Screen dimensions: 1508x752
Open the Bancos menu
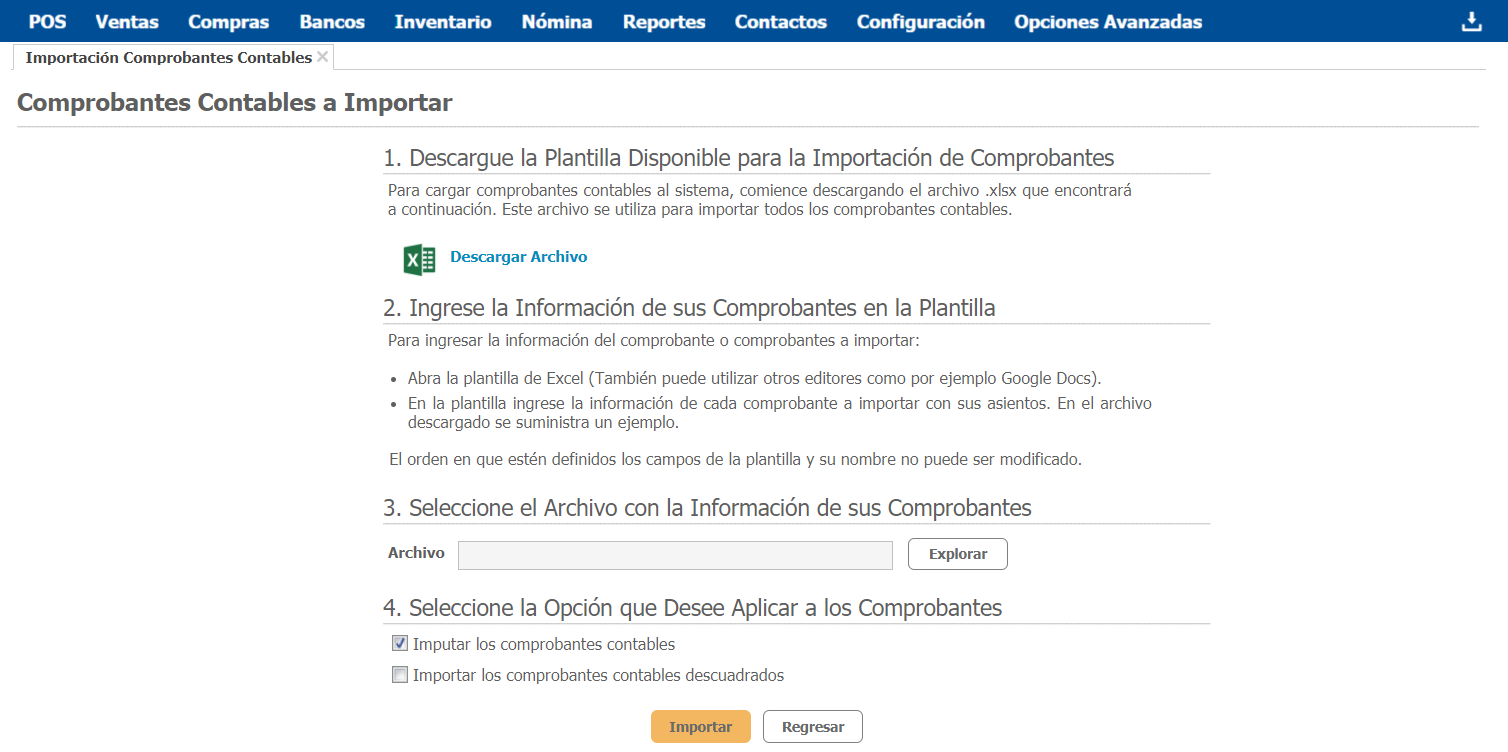point(332,22)
